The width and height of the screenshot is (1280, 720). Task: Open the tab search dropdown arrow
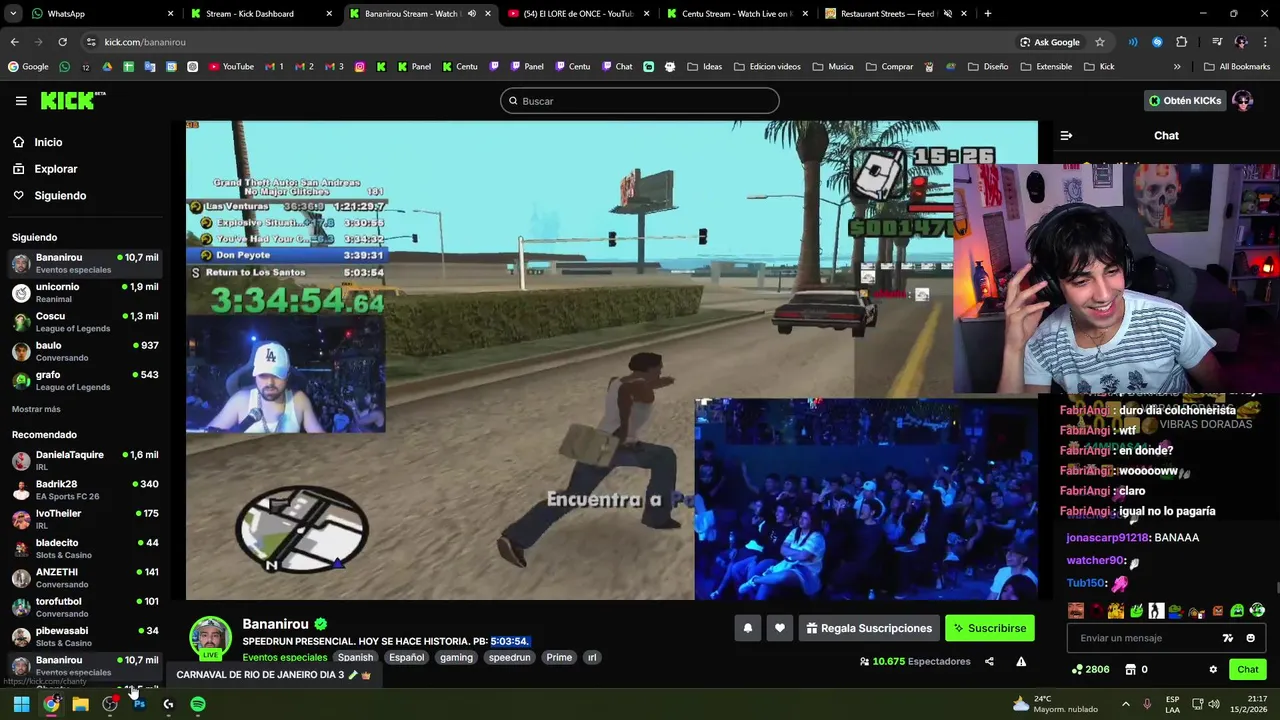point(12,14)
